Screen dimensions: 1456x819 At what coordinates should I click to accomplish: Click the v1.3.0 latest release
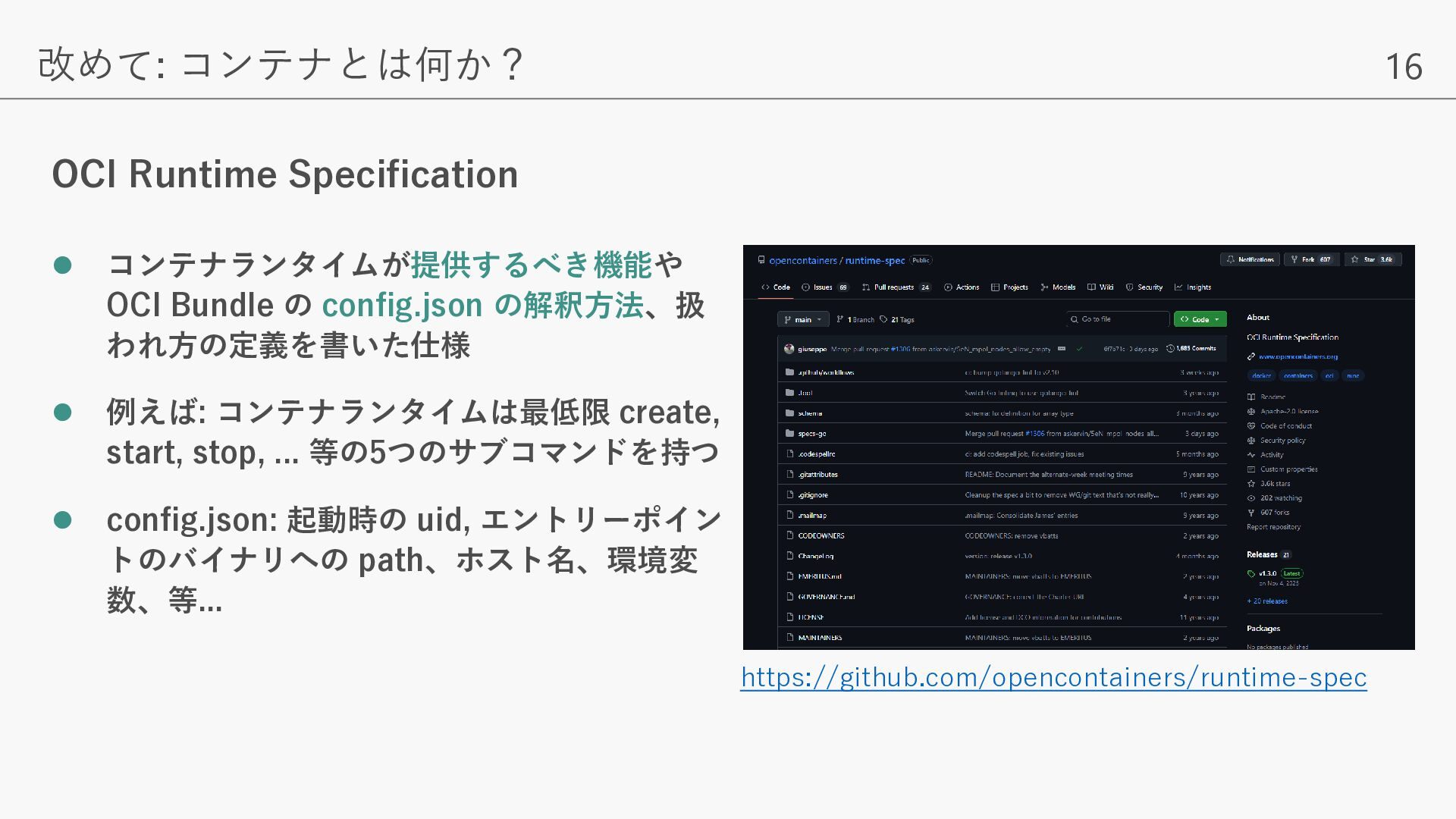(x=1267, y=573)
